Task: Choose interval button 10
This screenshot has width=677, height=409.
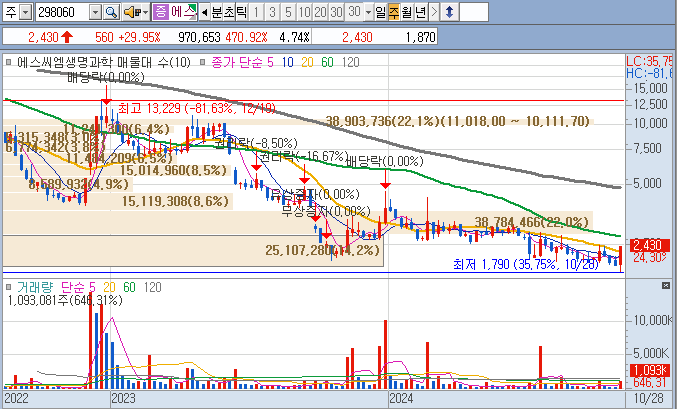Action: tap(304, 12)
